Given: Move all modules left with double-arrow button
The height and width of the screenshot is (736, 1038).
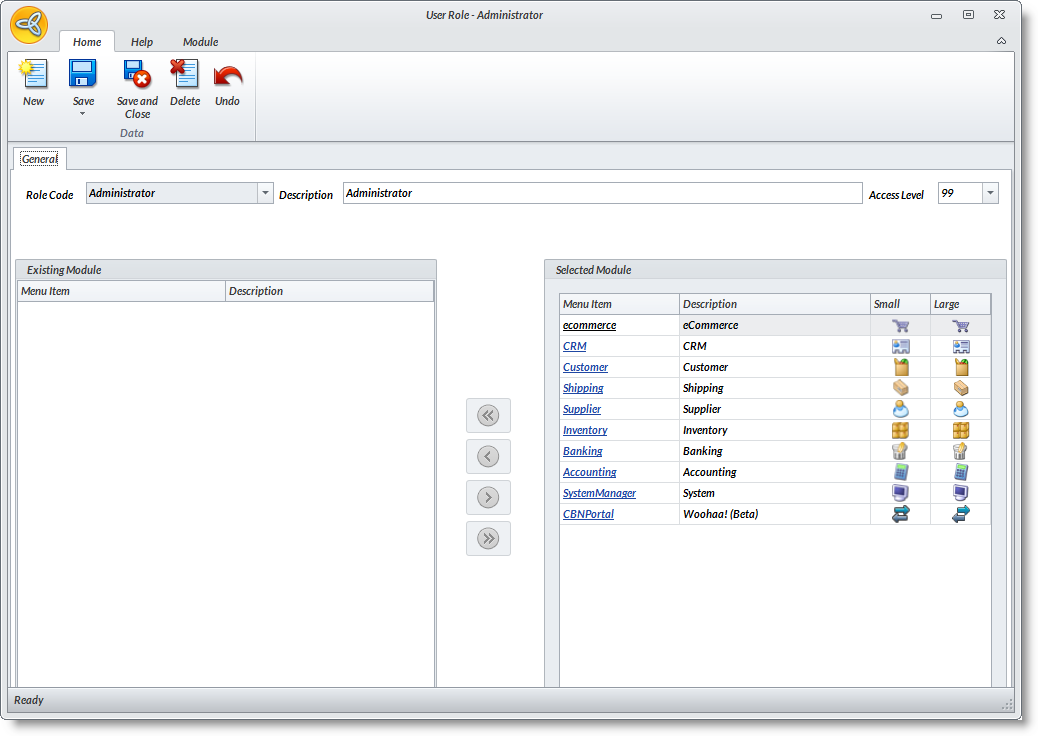Looking at the screenshot, I should tap(488, 415).
